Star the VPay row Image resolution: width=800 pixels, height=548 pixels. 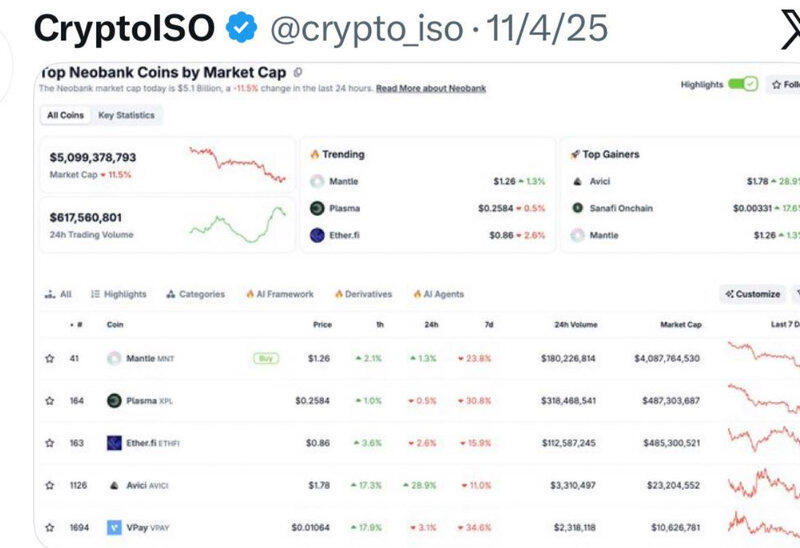tap(49, 526)
